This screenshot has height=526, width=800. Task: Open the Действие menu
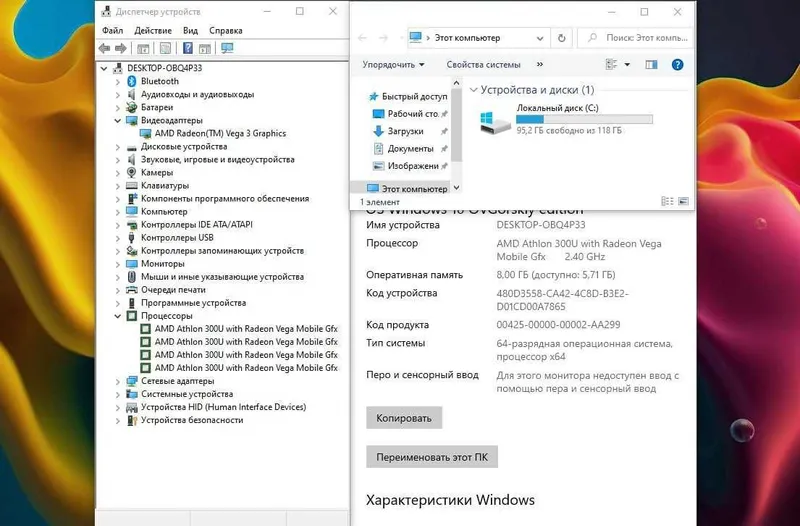(x=153, y=31)
